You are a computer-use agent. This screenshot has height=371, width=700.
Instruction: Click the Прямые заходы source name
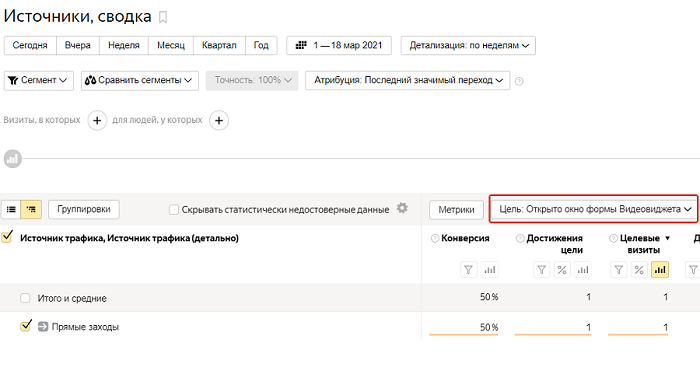coord(85,327)
